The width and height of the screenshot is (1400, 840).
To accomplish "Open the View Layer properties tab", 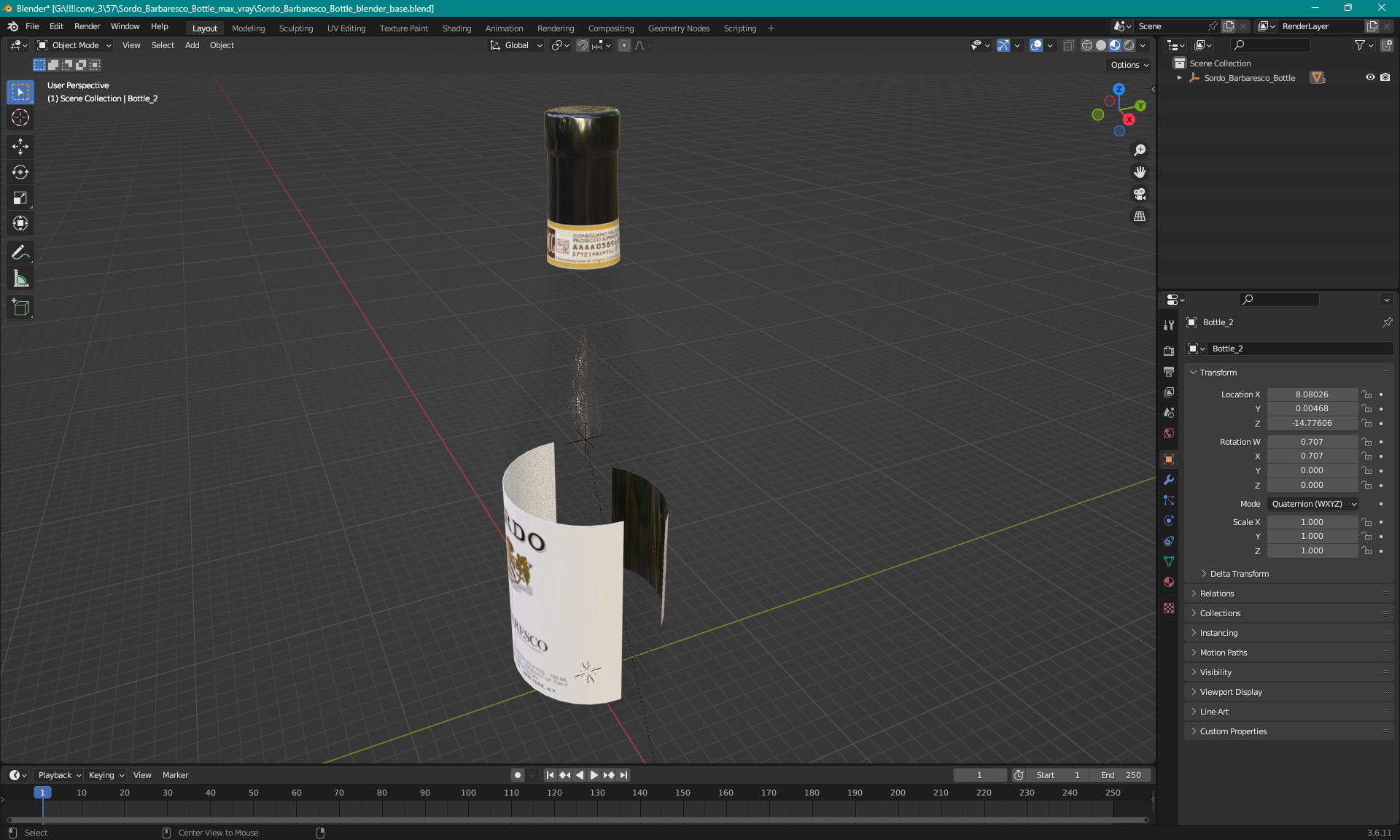I will pos(1169,392).
